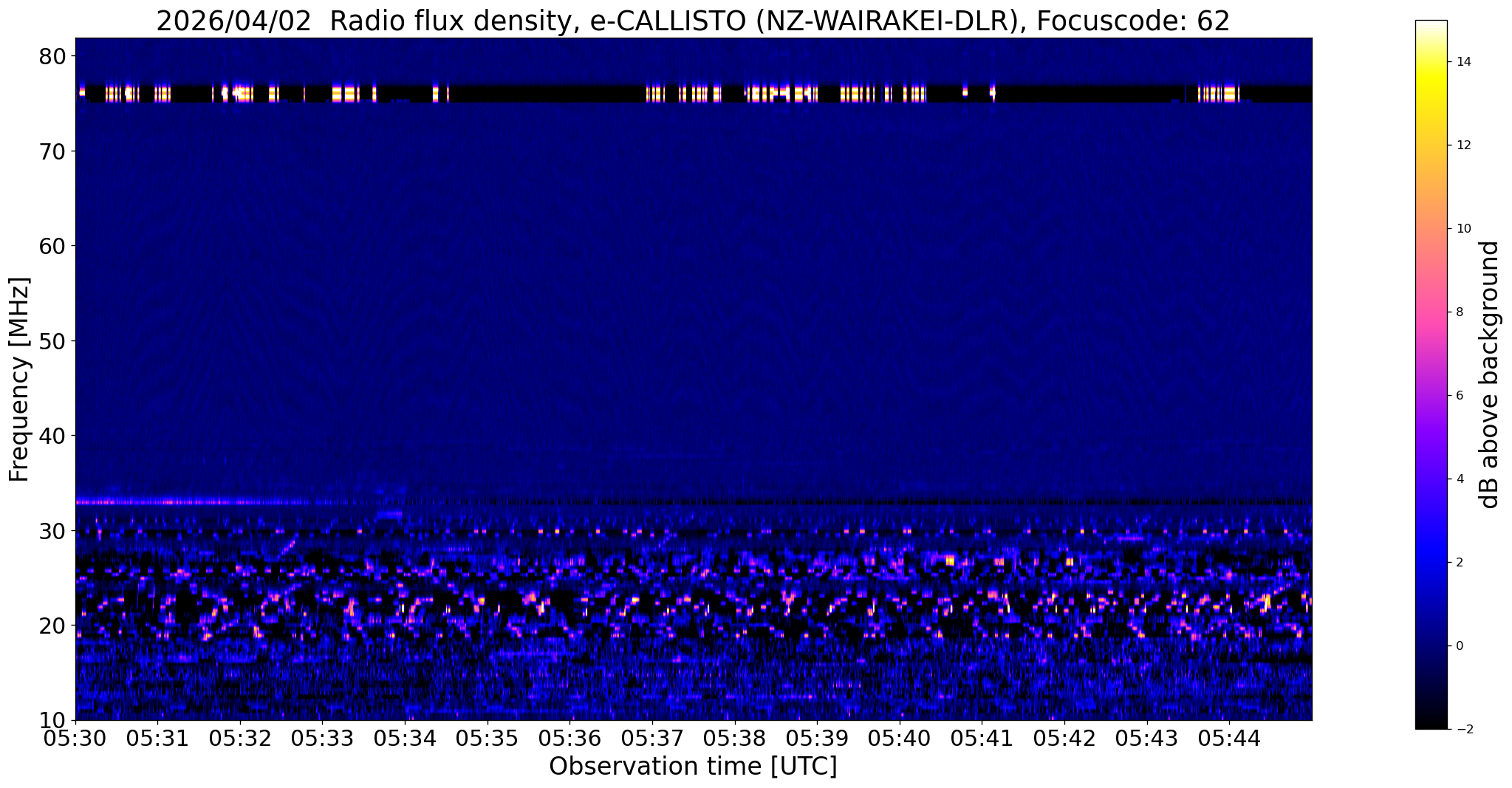1512x788 pixels.
Task: Click the 05:40 time tick label
Action: click(899, 739)
